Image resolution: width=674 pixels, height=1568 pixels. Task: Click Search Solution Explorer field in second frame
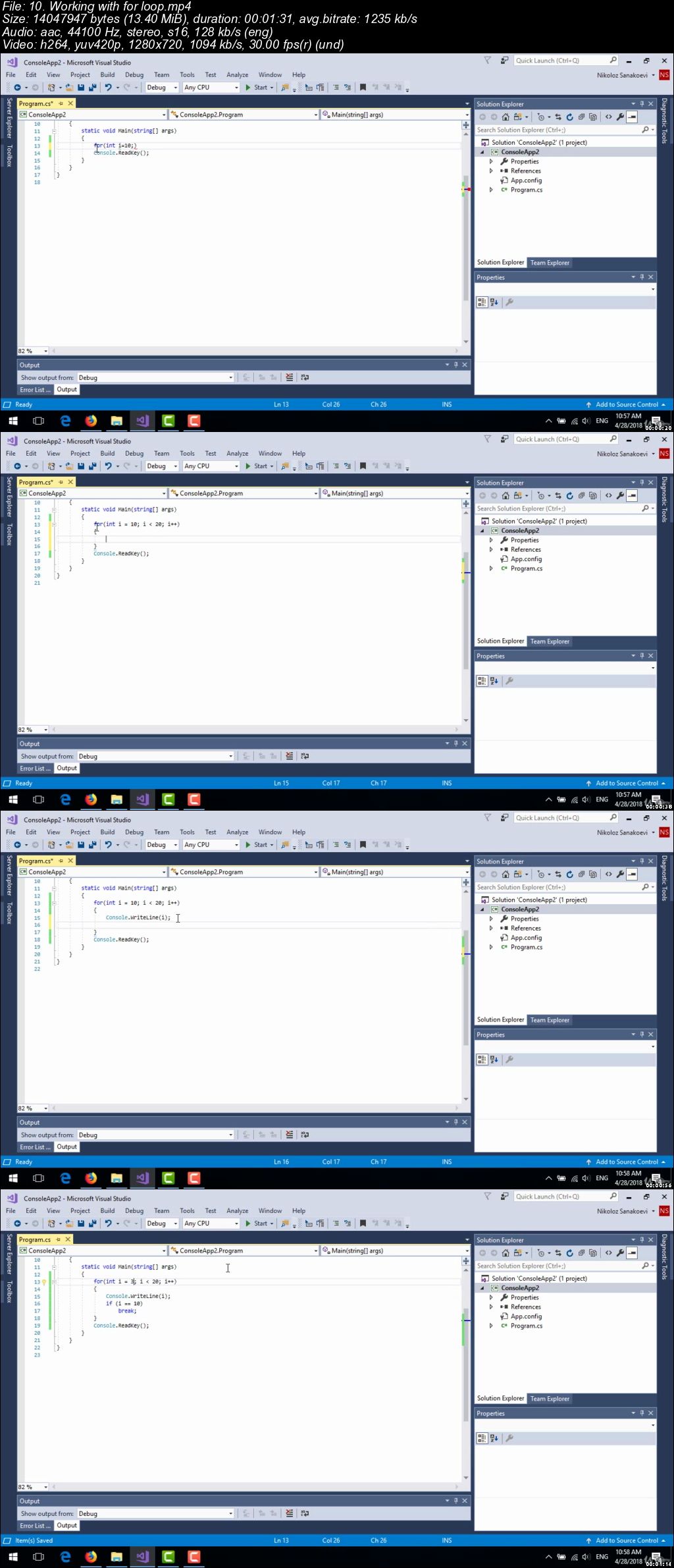click(x=565, y=508)
